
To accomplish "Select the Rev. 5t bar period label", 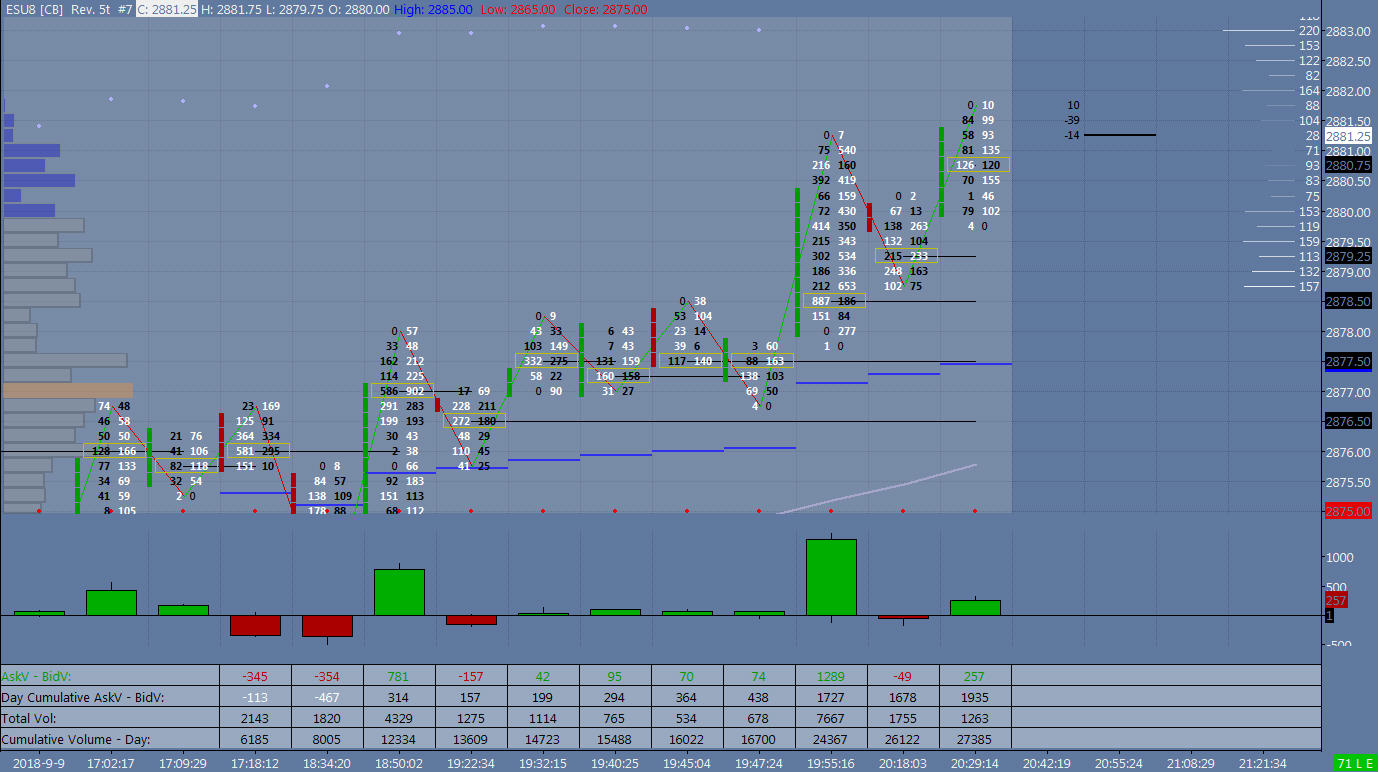I will point(90,9).
